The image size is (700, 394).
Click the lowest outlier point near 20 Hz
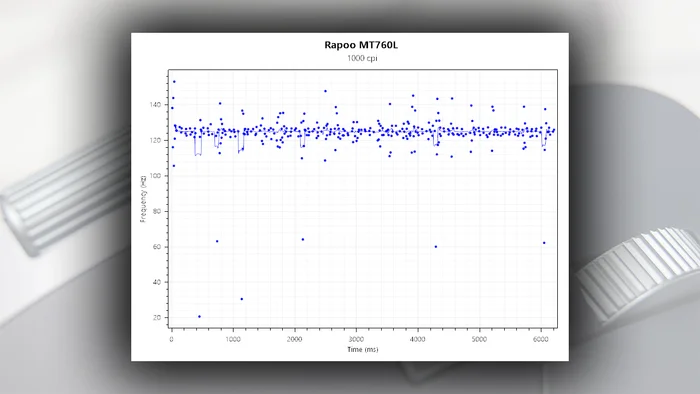coord(199,316)
